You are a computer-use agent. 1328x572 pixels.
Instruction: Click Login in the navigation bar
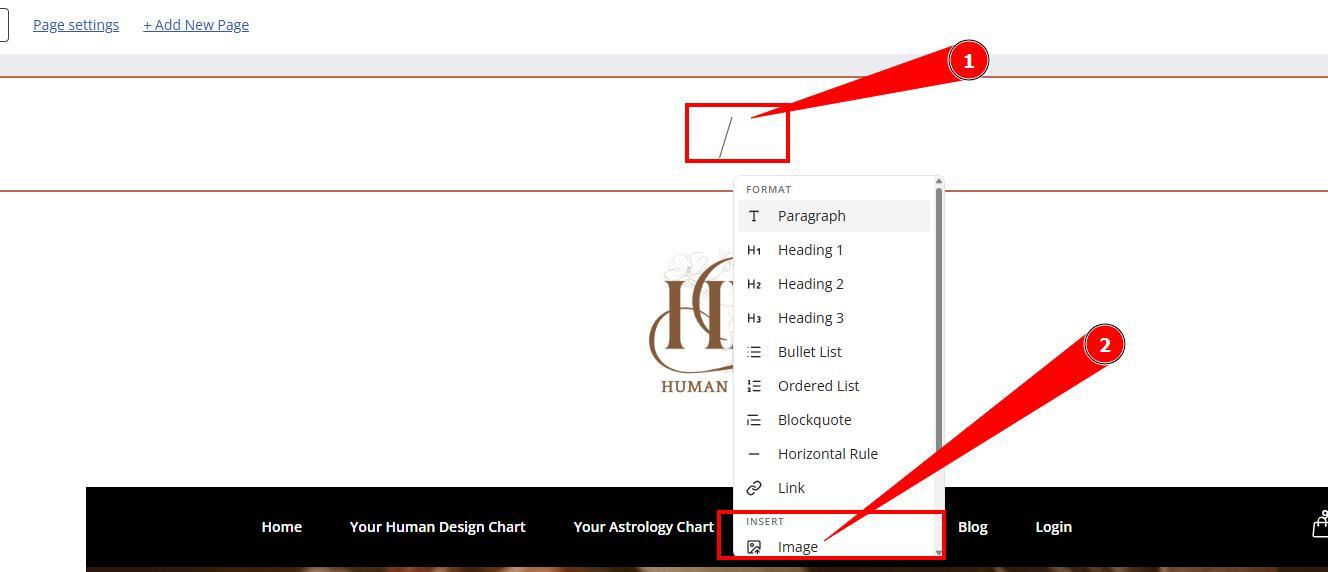[x=1053, y=527]
